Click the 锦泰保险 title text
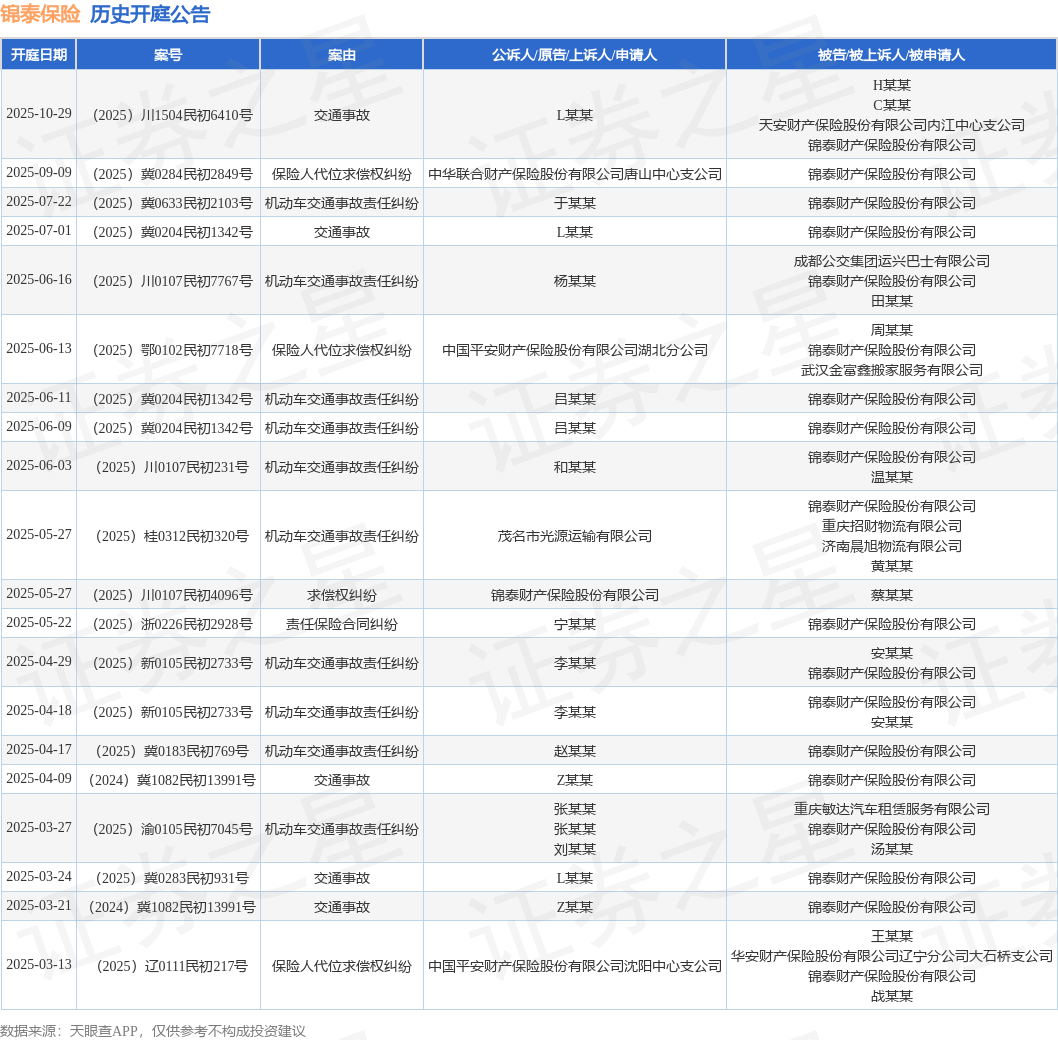Viewport: 1058px width, 1040px height. click(x=40, y=14)
